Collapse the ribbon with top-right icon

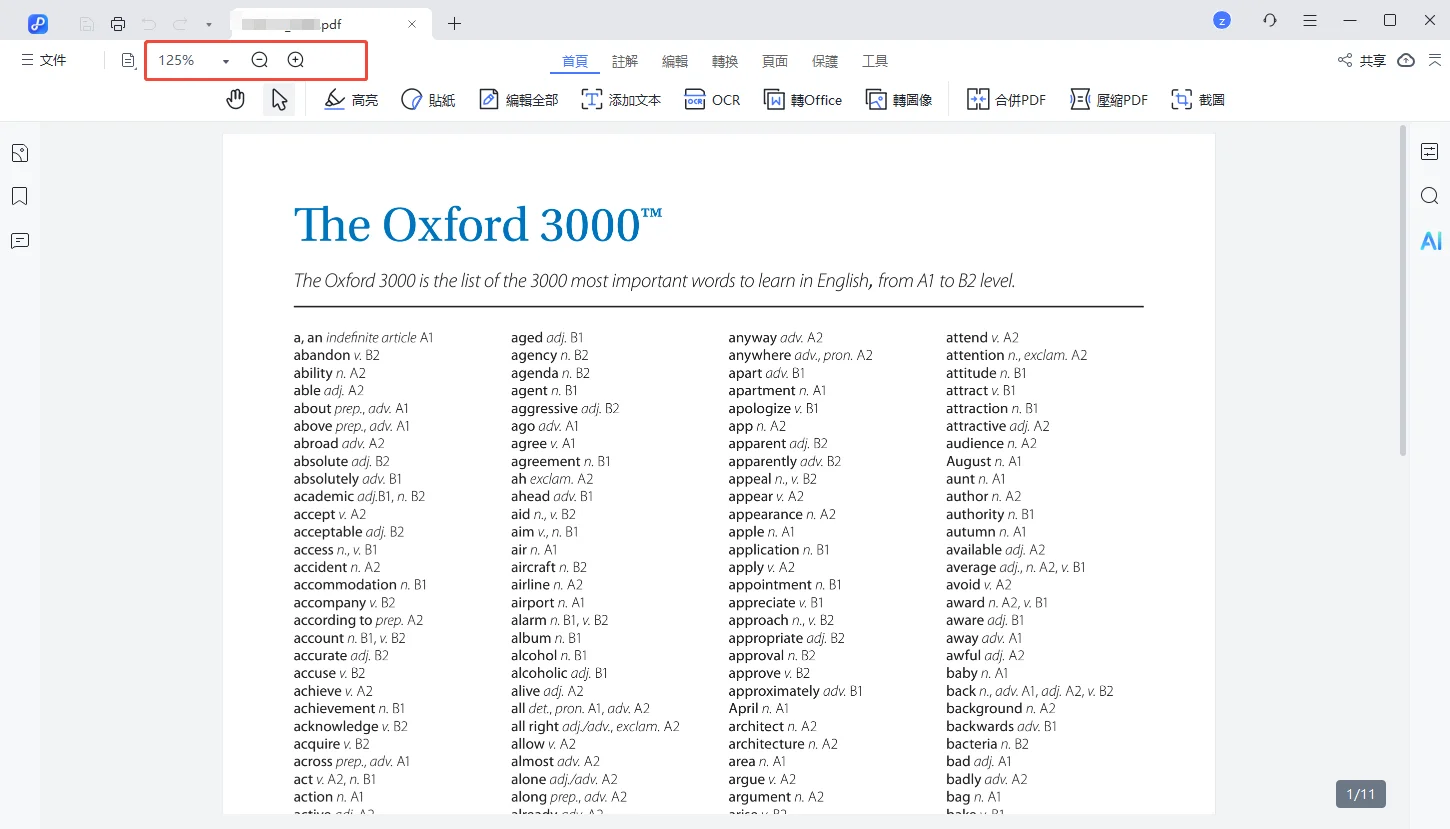(x=1434, y=61)
